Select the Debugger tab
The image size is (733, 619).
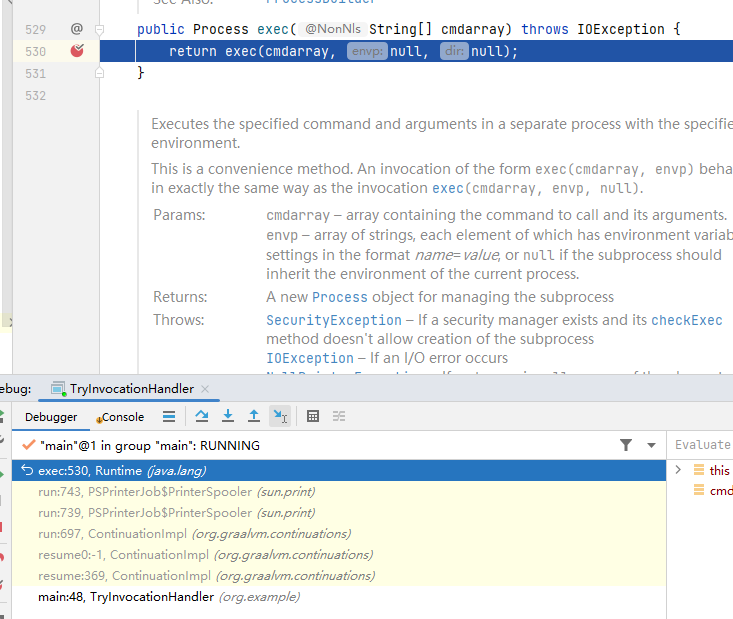51,417
